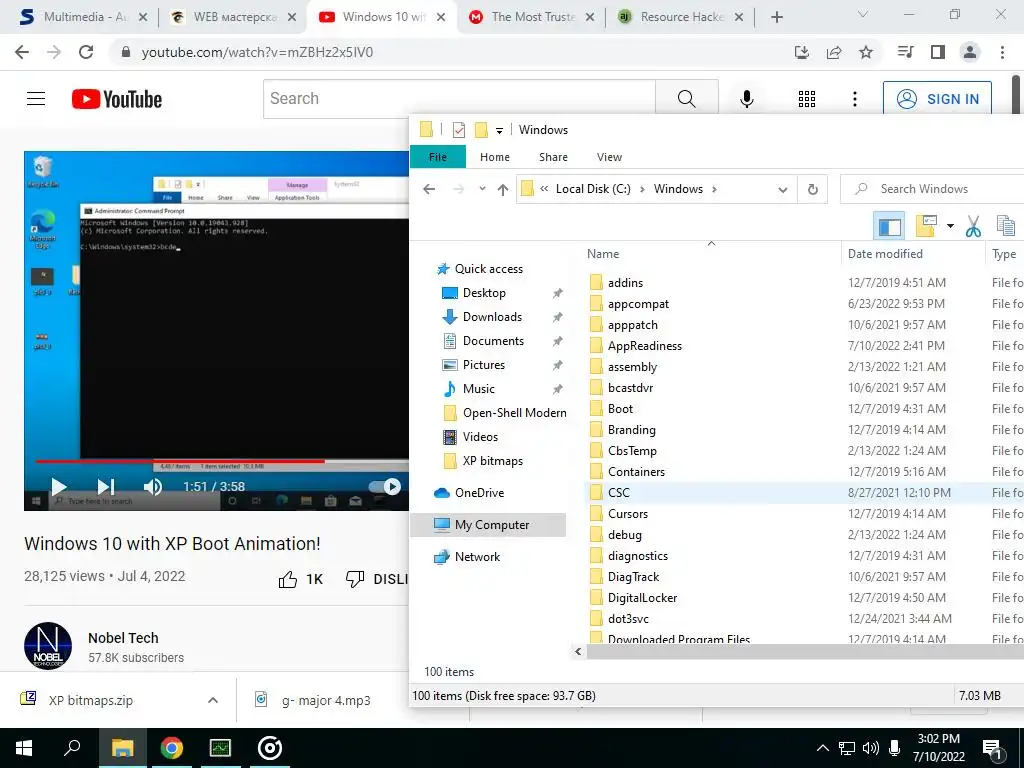Open Quick Access toolbar customize dropdown
Screen dimensions: 1024x768
(499, 131)
